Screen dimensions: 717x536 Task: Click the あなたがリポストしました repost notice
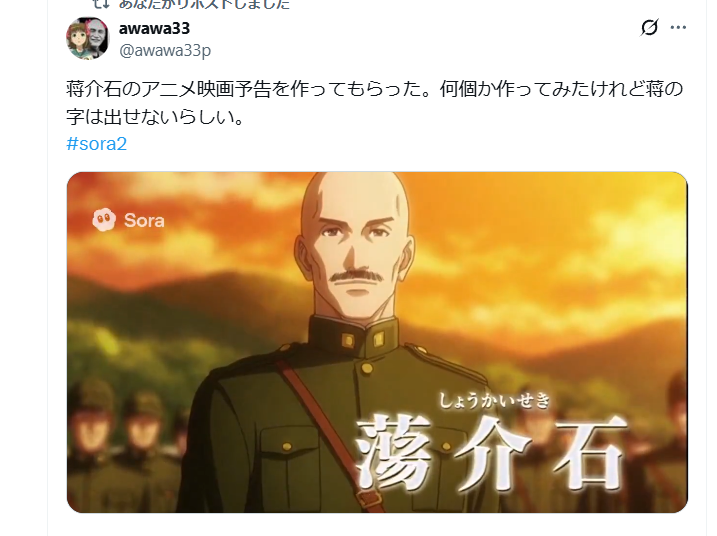click(x=204, y=4)
